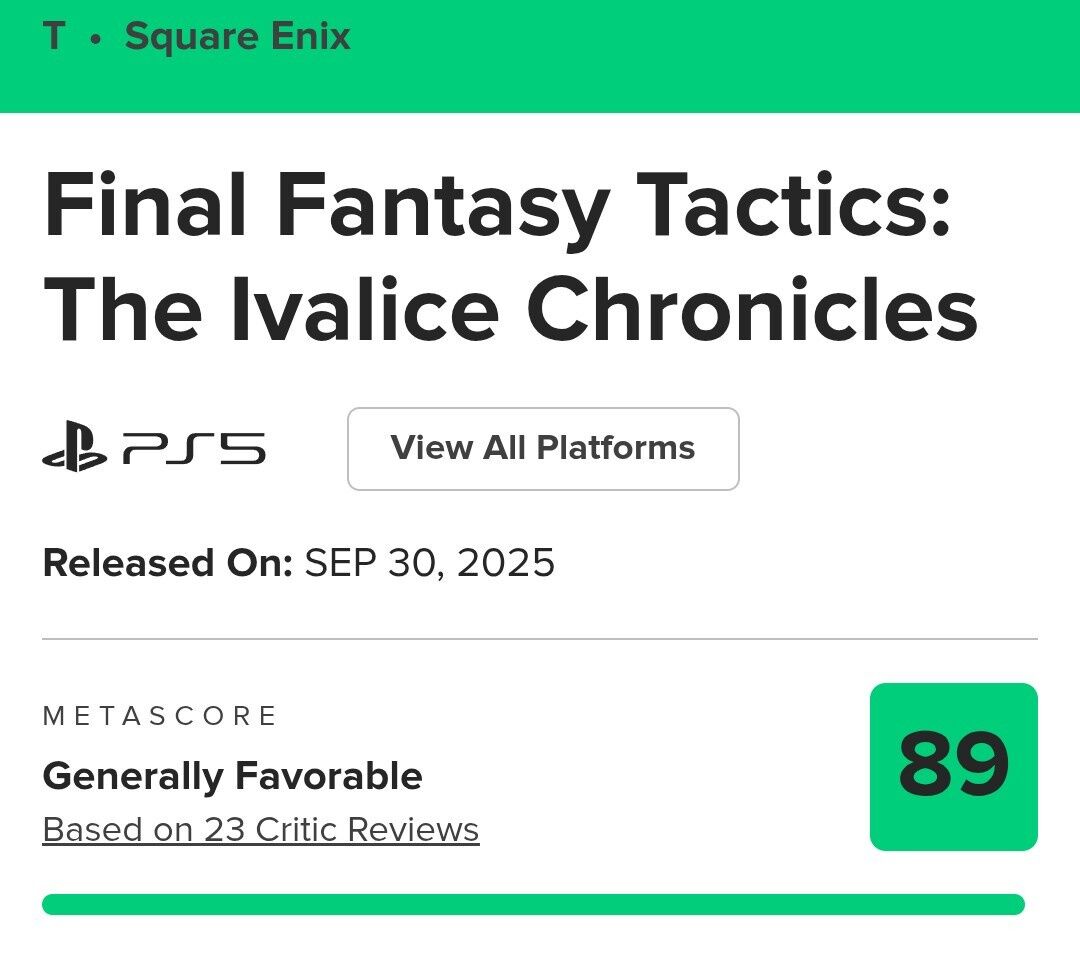This screenshot has height=976, width=1080.
Task: Open Based on 23 Critic Reviews link
Action: point(260,830)
